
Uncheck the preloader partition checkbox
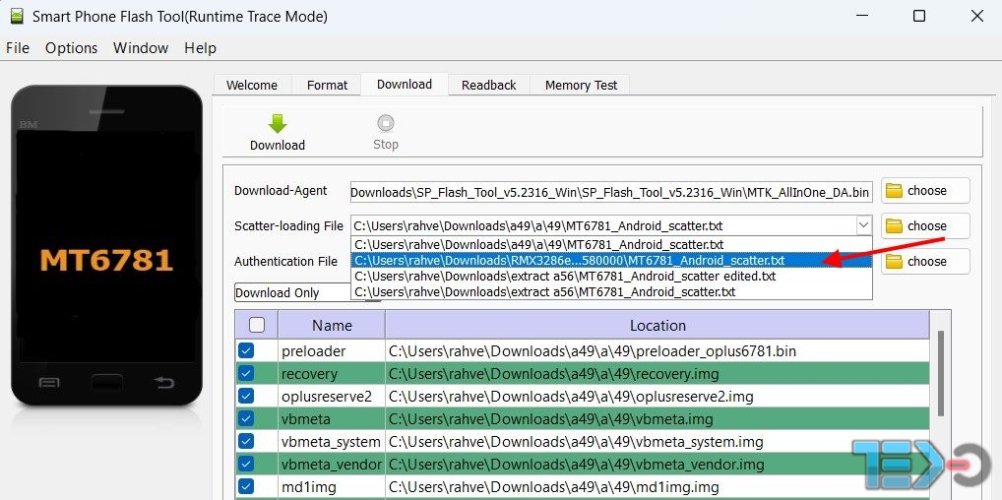[x=245, y=350]
